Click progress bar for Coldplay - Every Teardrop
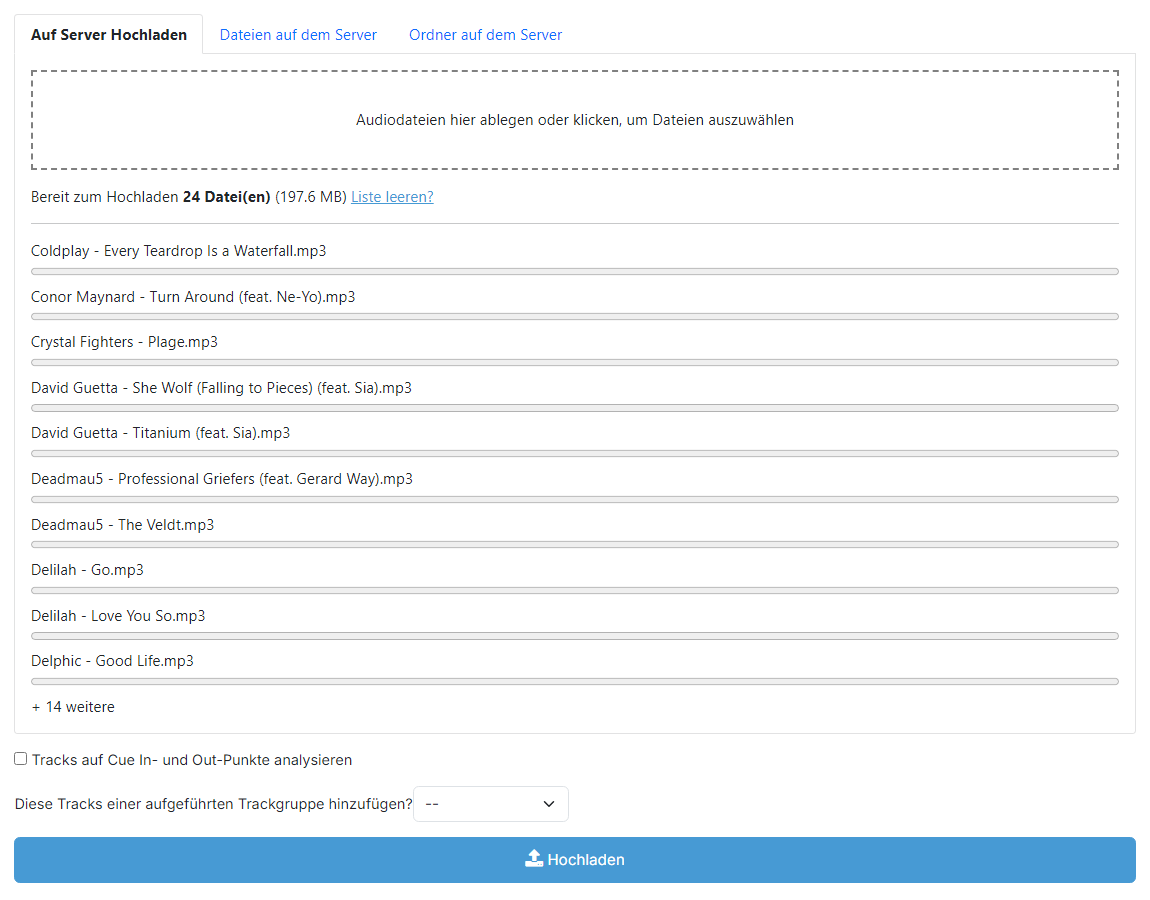 (x=575, y=271)
